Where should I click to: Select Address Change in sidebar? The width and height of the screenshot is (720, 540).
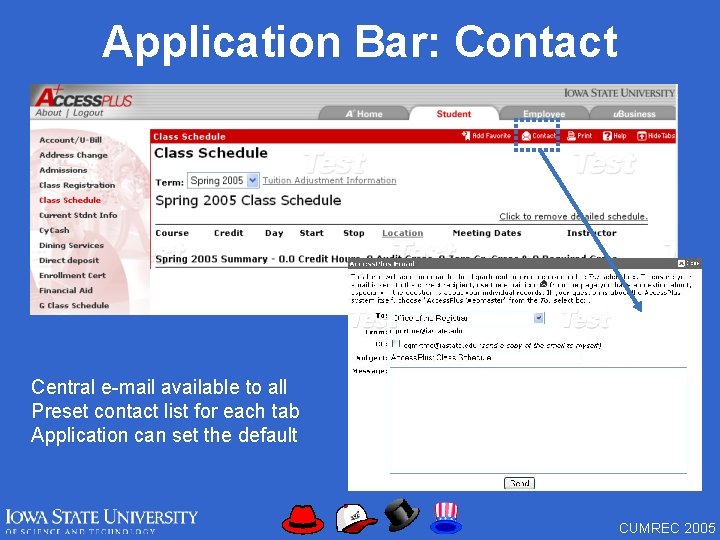[x=73, y=155]
